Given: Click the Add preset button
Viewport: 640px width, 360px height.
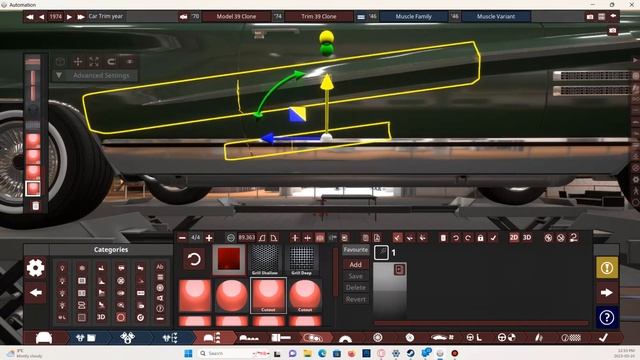Looking at the screenshot, I should tap(356, 264).
